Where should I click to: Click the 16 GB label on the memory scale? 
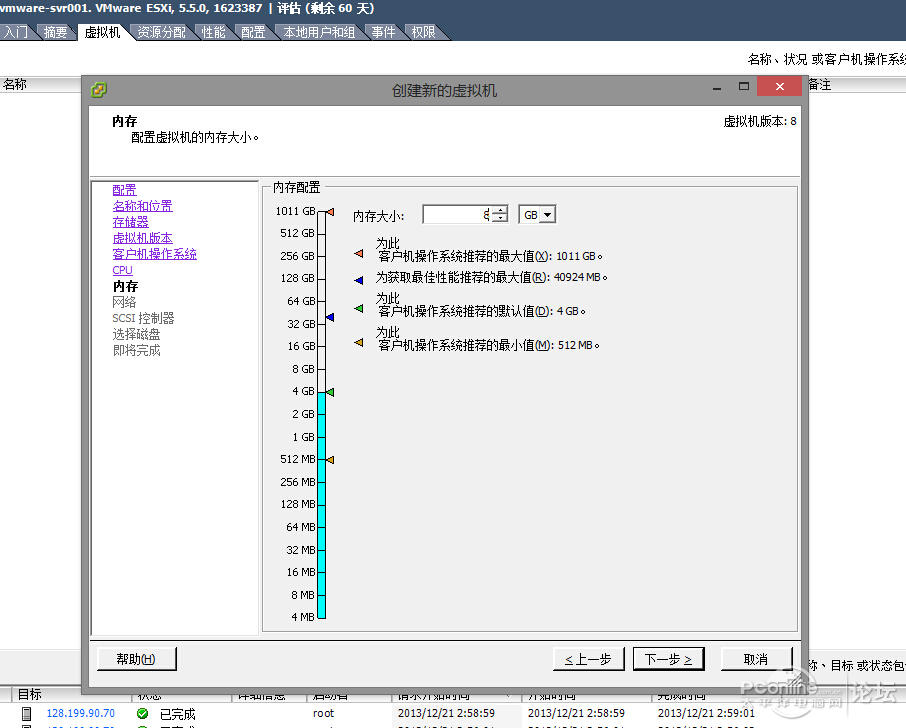(301, 346)
